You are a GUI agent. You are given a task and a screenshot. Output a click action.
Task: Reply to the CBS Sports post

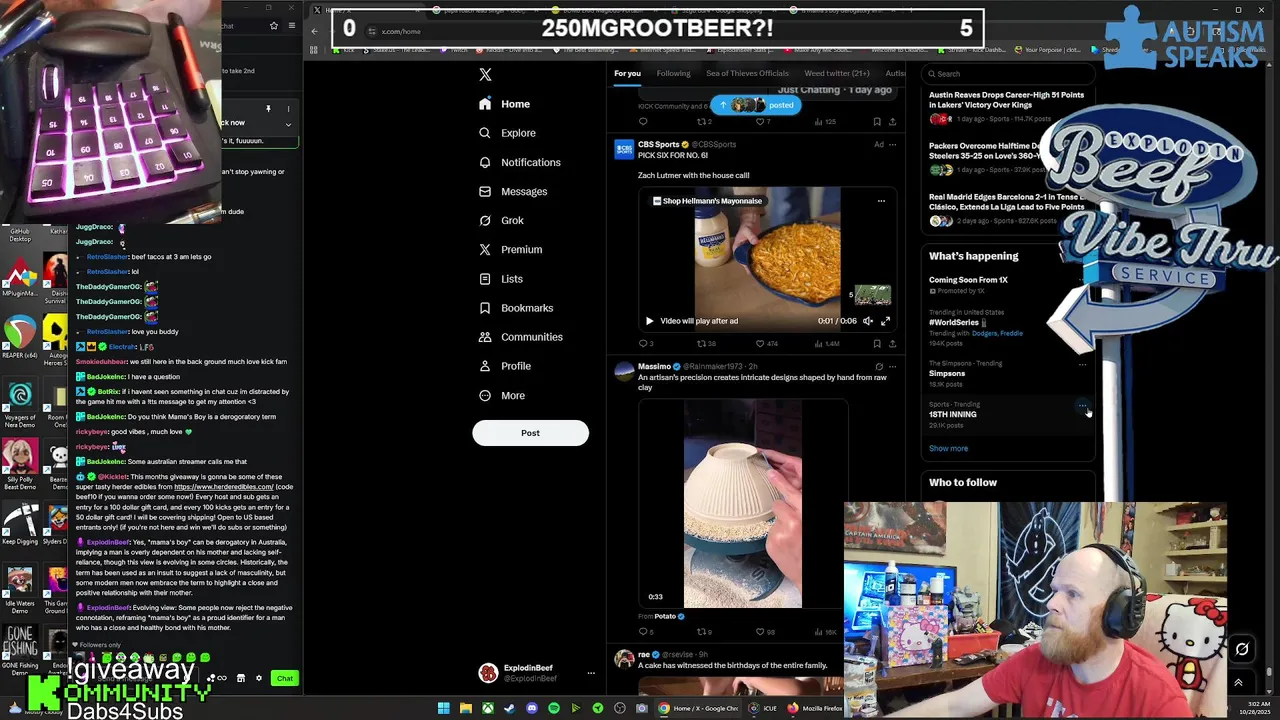645,343
